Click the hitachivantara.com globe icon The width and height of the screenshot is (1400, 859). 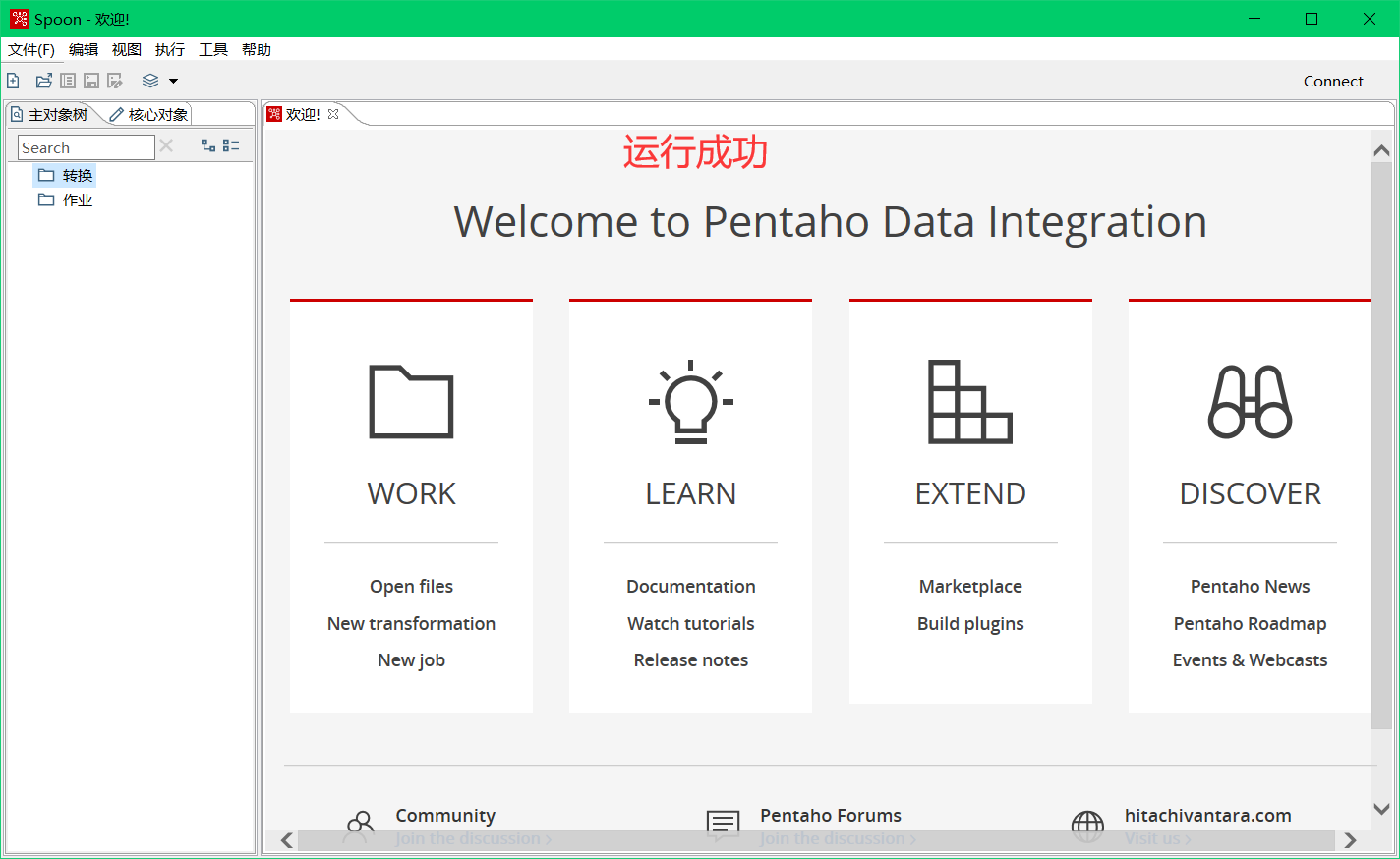(x=1087, y=826)
